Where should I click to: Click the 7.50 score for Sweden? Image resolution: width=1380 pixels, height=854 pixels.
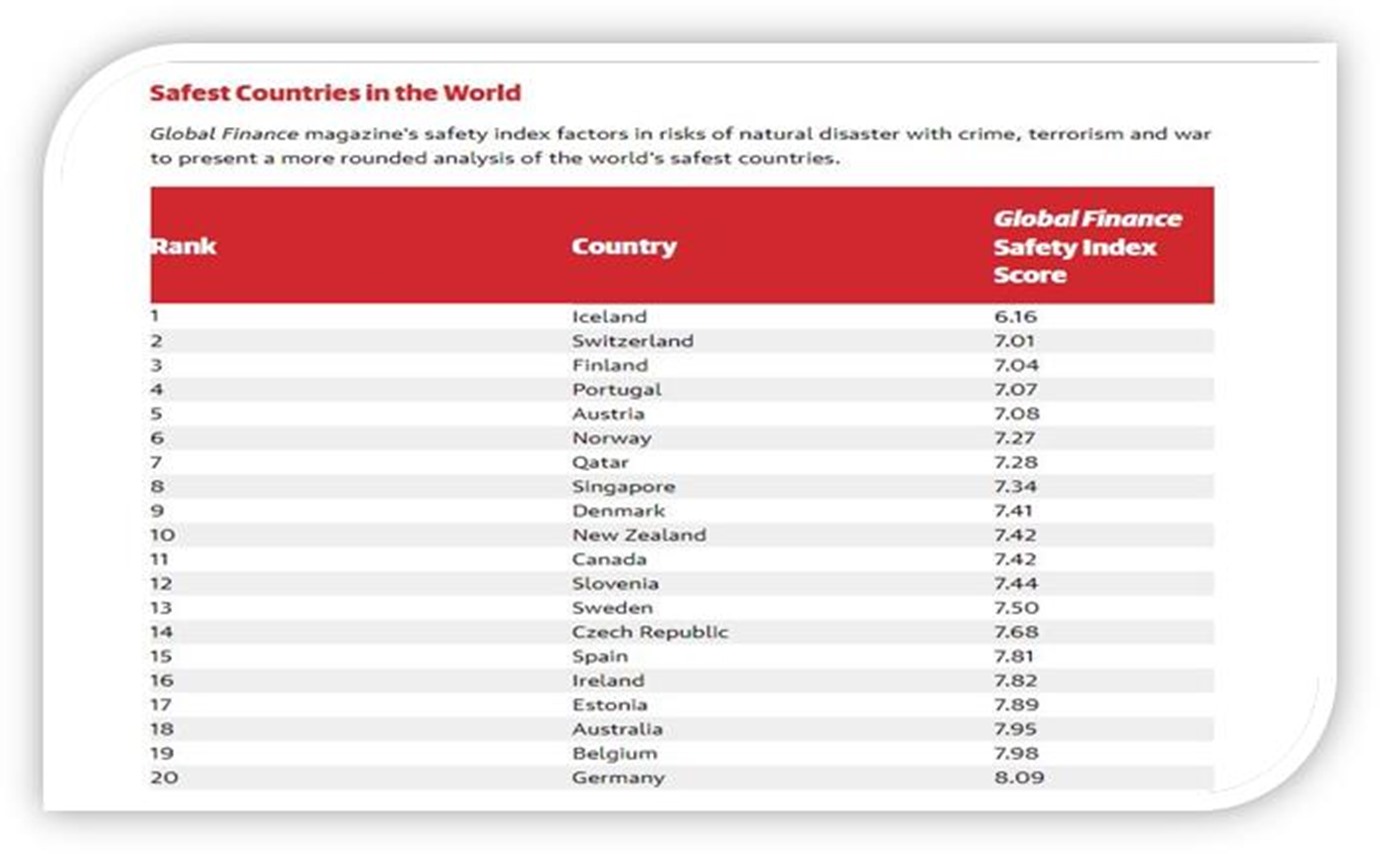coord(1017,608)
